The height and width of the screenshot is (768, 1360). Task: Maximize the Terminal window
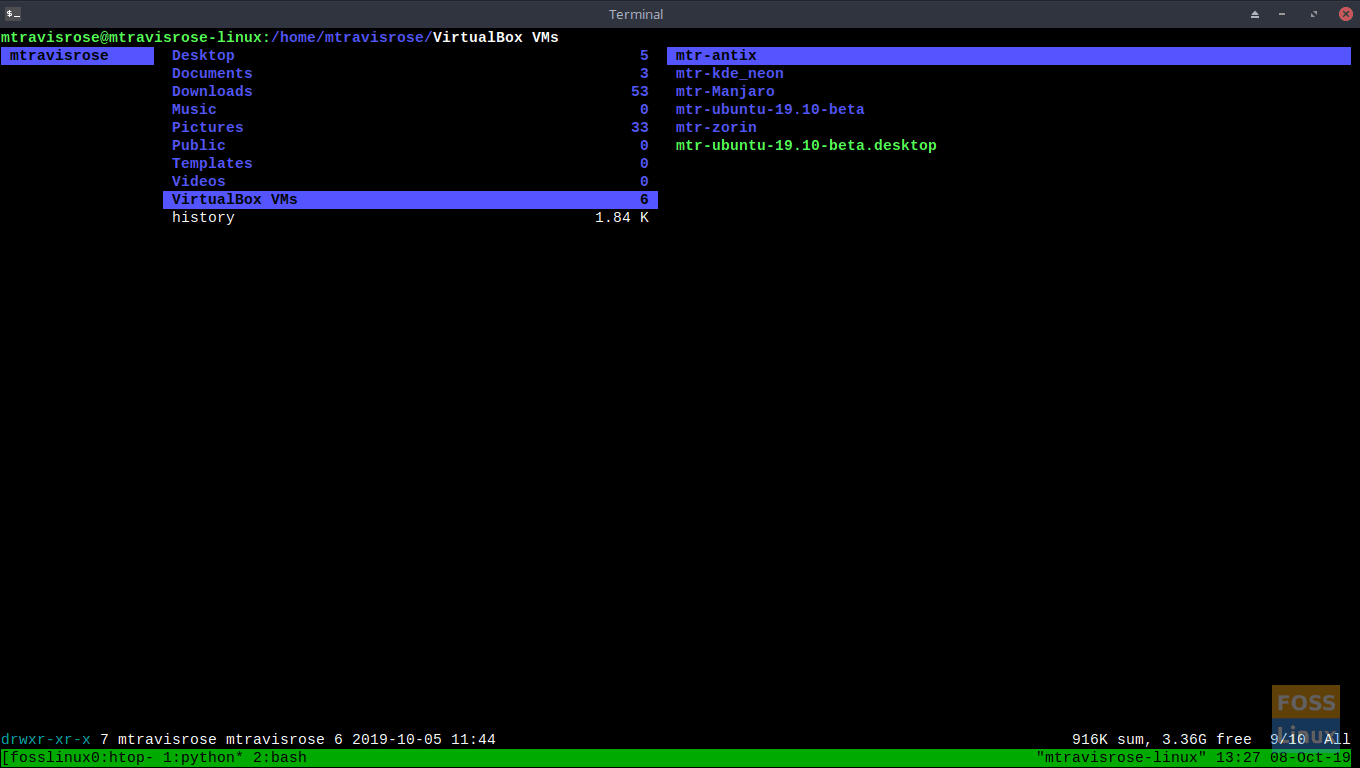tap(1313, 14)
